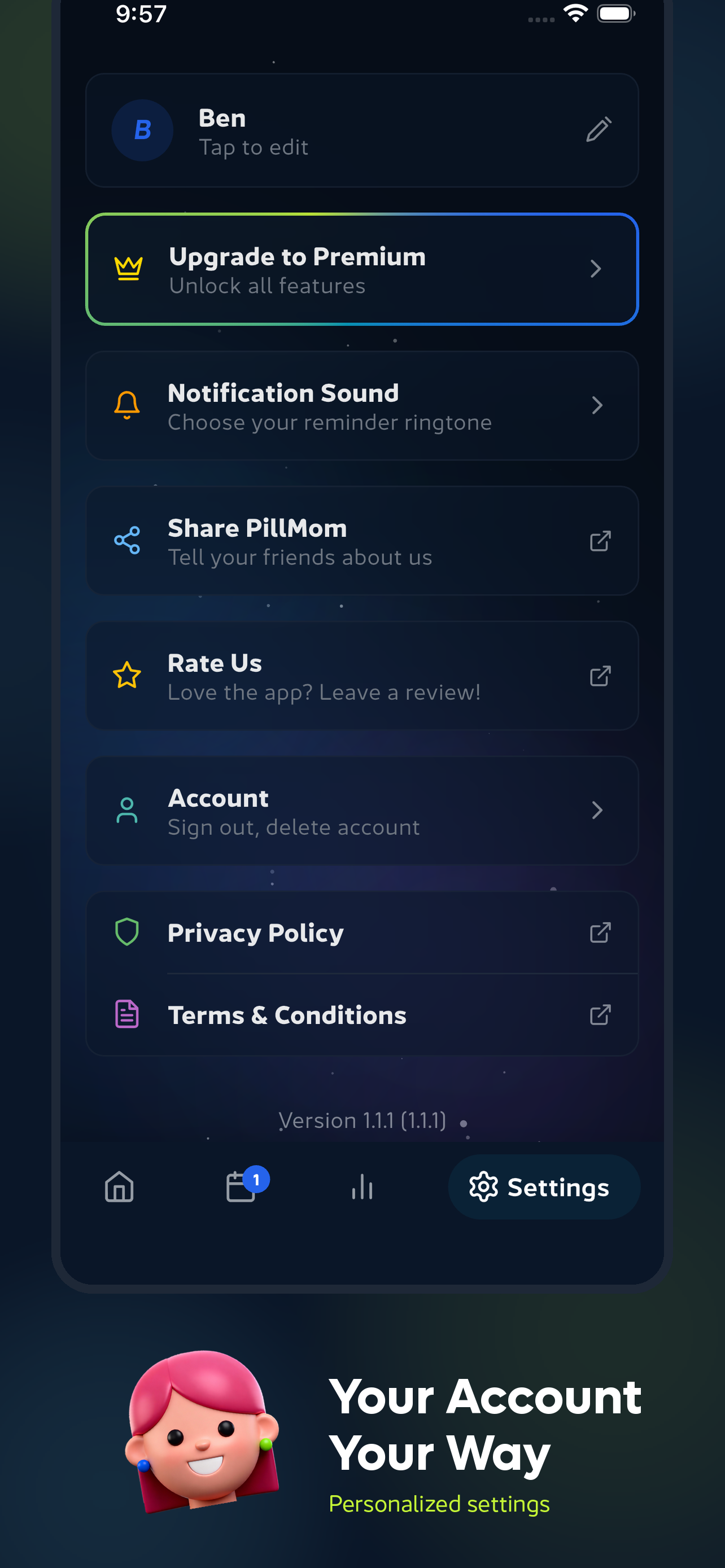Viewport: 725px width, 1568px height.
Task: Select the green shield icon for Privacy Policy
Action: click(x=126, y=932)
